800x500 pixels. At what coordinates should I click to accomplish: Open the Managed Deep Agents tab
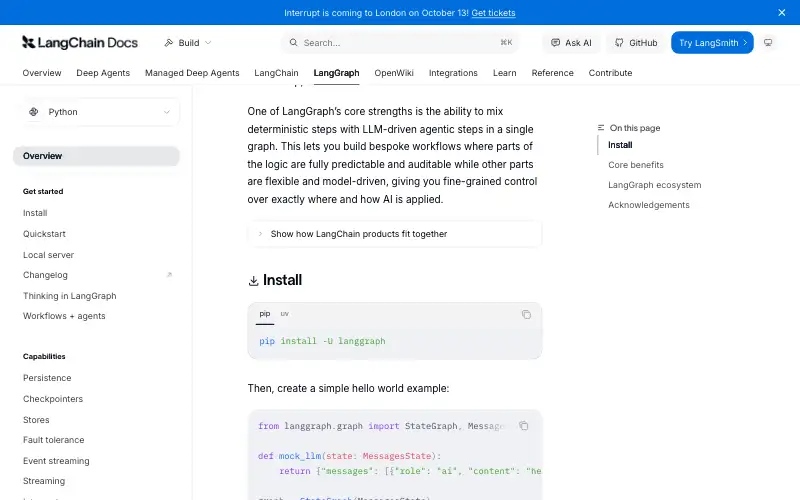pos(192,73)
